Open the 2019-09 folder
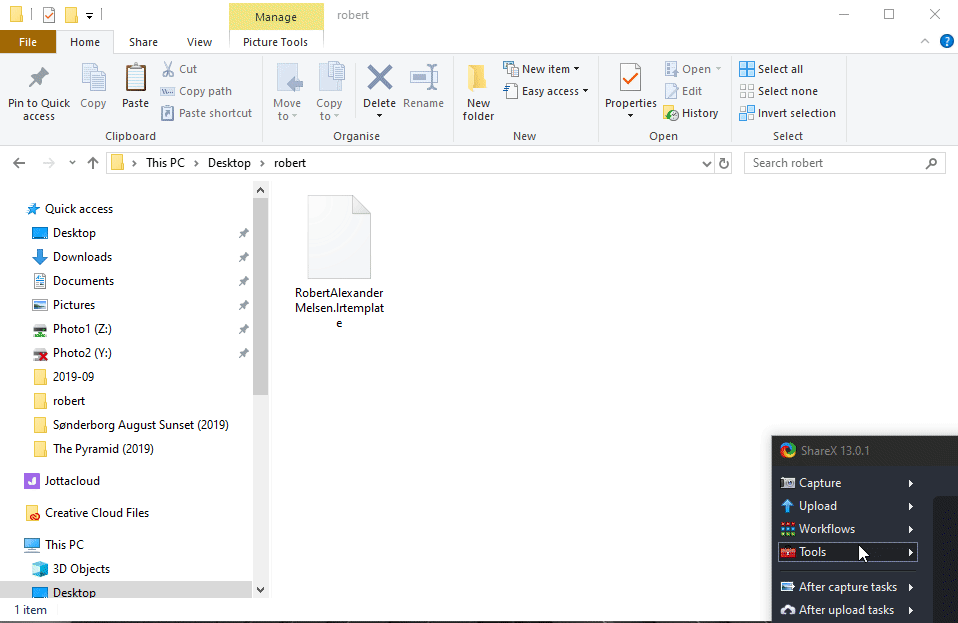This screenshot has height=623, width=958. point(73,377)
